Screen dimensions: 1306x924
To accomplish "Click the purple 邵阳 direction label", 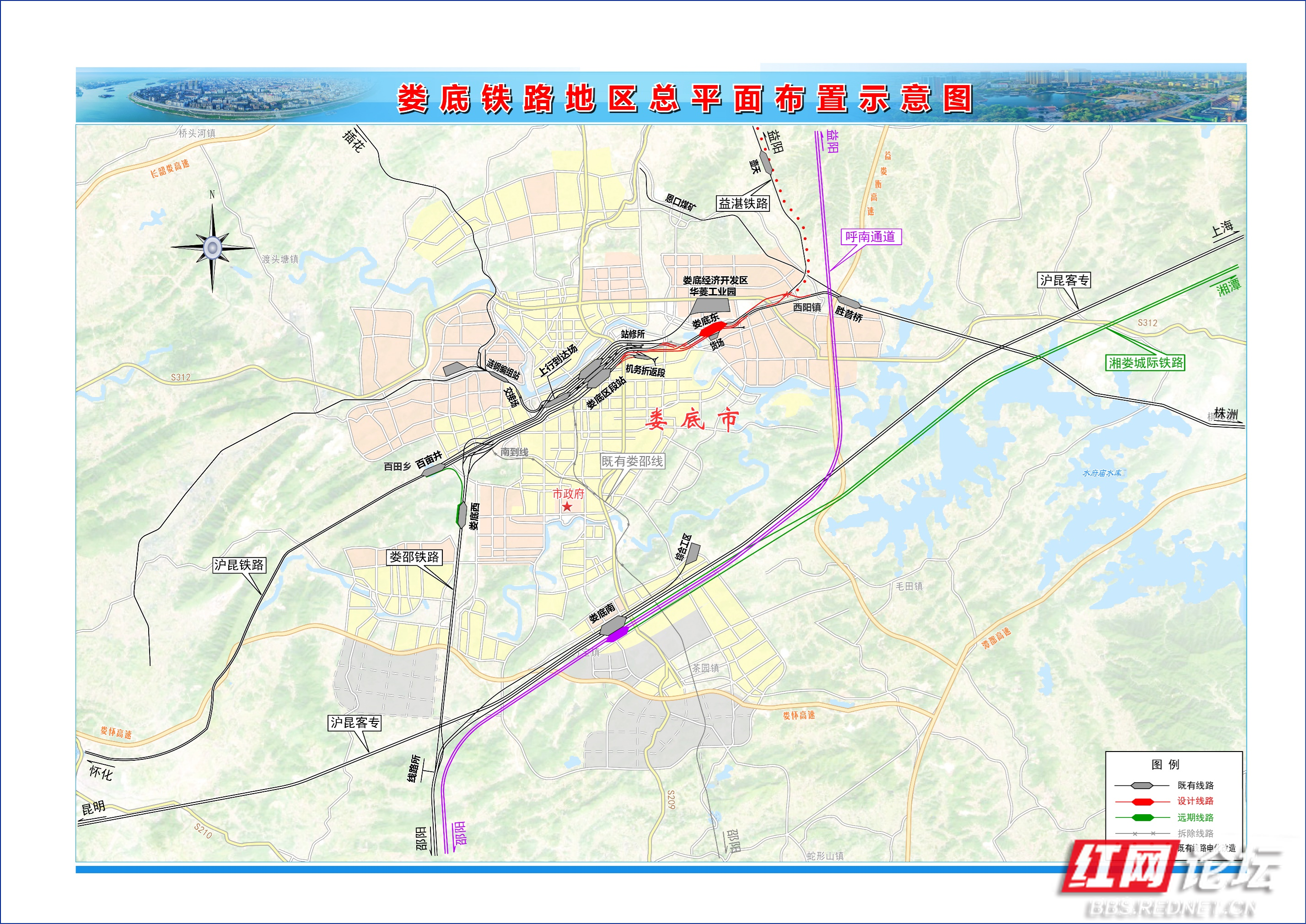I will 460,833.
